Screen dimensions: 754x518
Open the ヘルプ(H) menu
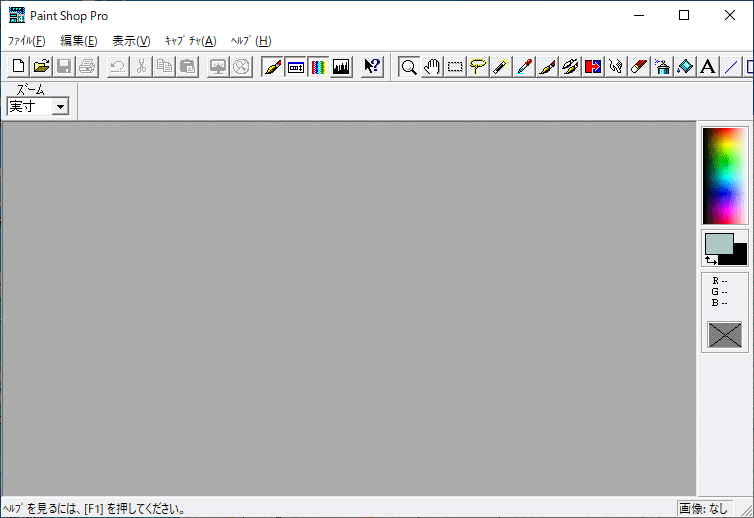(x=251, y=41)
